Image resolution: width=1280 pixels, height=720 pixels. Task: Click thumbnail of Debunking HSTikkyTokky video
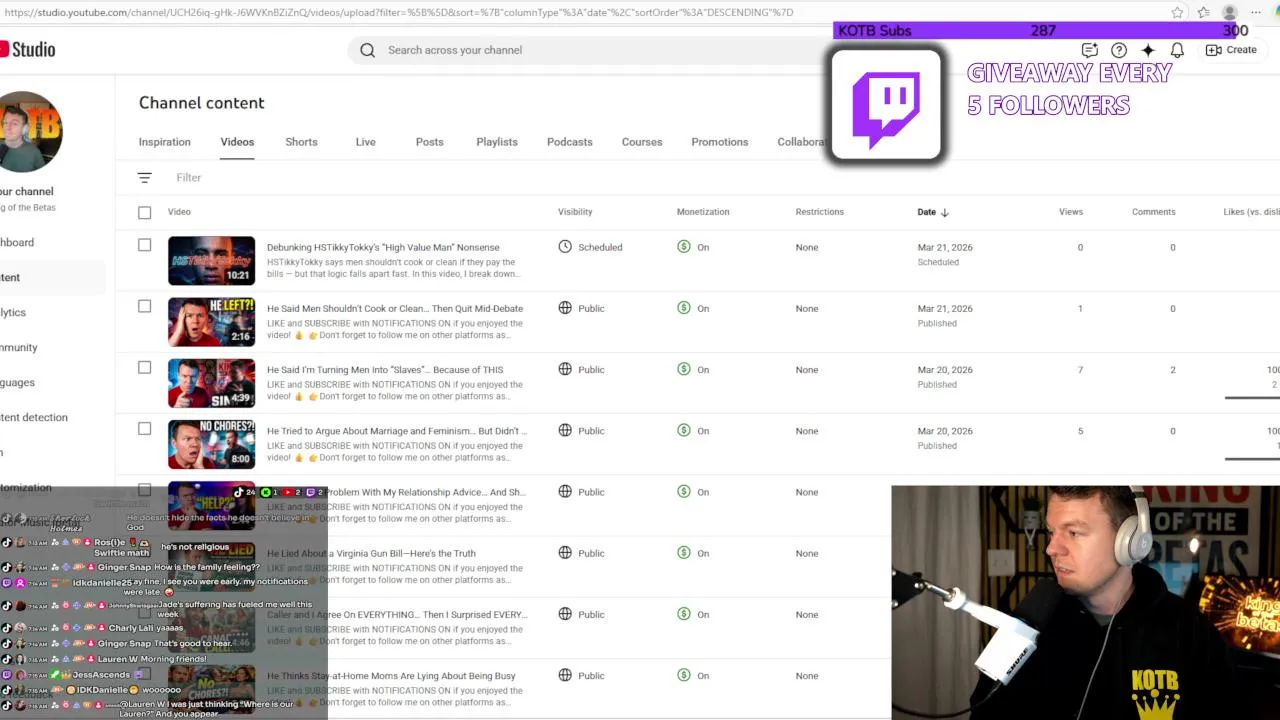(x=211, y=260)
